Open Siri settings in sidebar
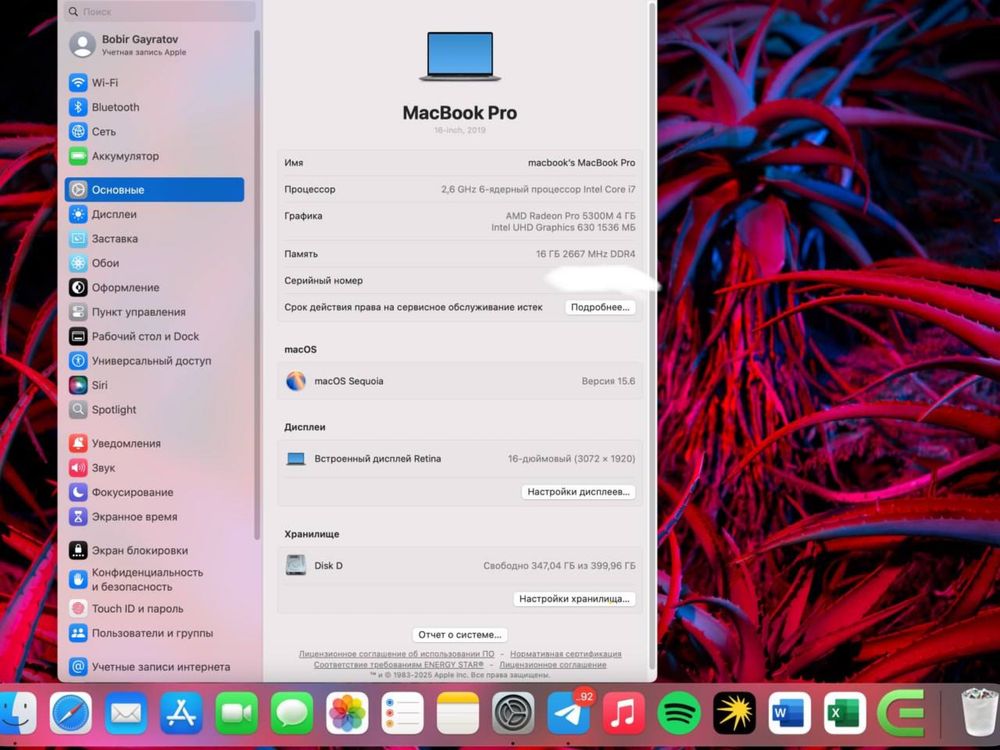This screenshot has width=1000, height=750. pos(154,385)
